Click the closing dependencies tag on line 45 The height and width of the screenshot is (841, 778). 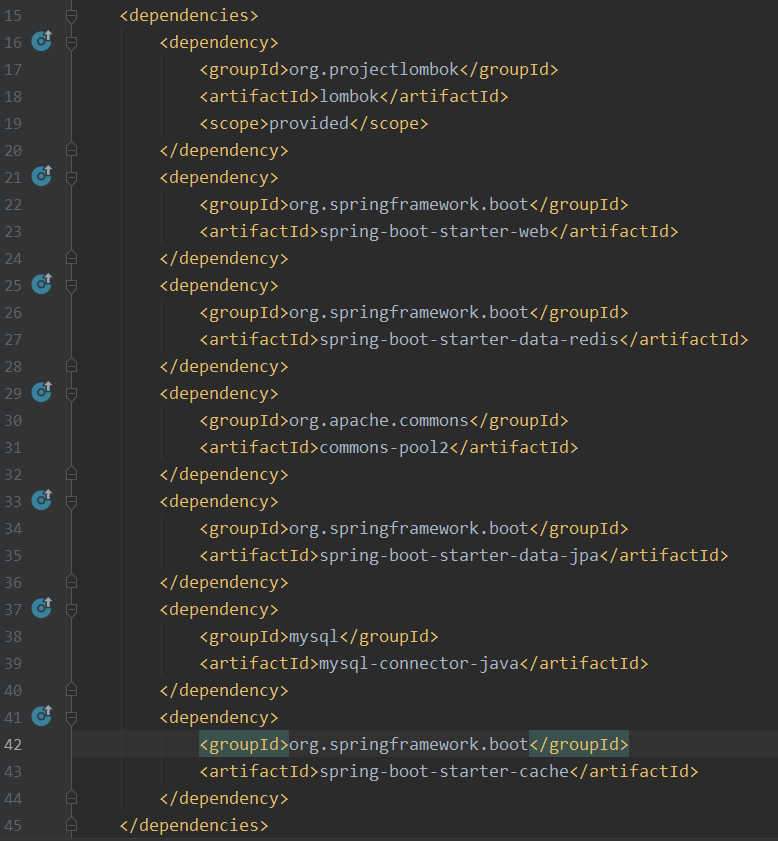point(194,825)
